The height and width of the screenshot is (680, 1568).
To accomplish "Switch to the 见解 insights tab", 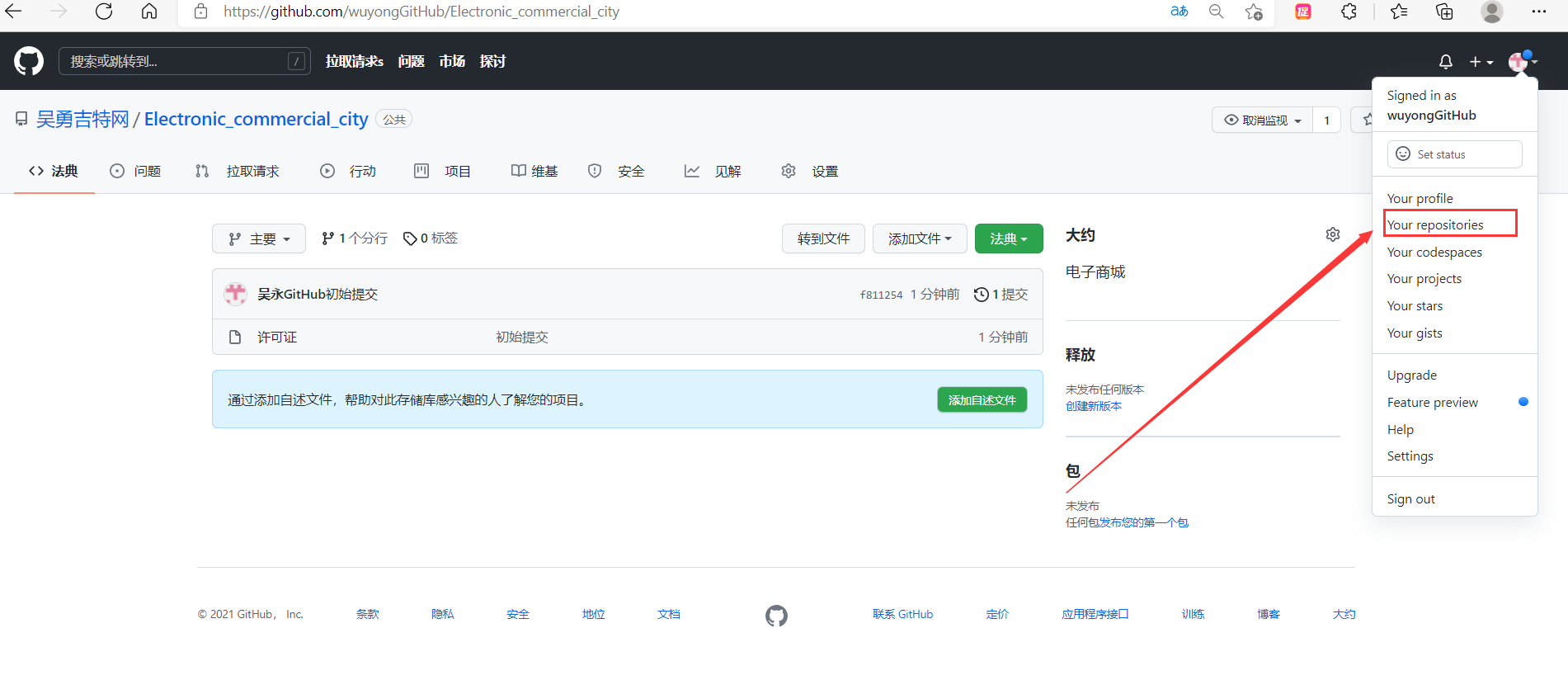I will coord(713,171).
